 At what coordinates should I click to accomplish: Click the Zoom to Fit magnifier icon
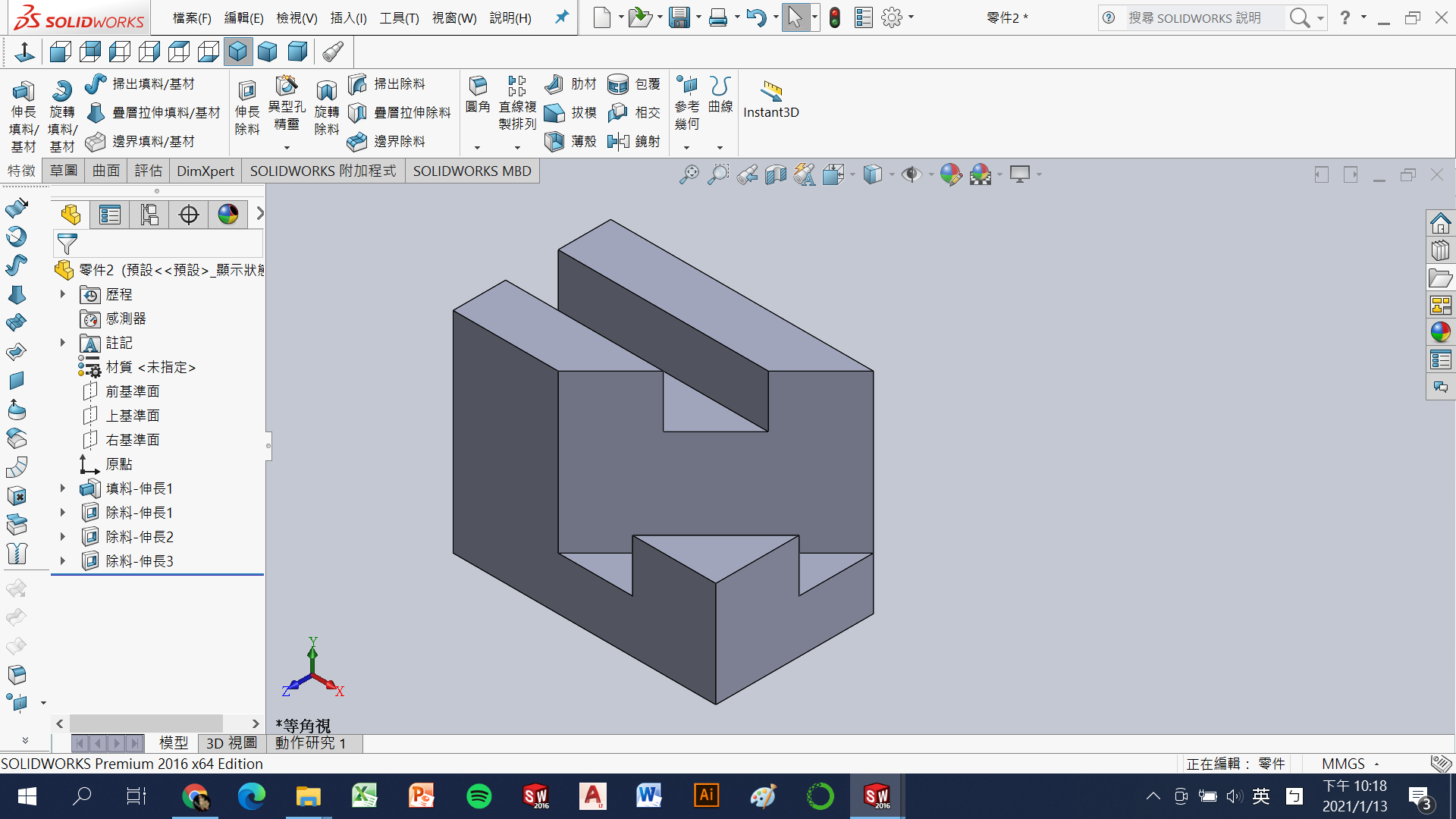click(689, 174)
